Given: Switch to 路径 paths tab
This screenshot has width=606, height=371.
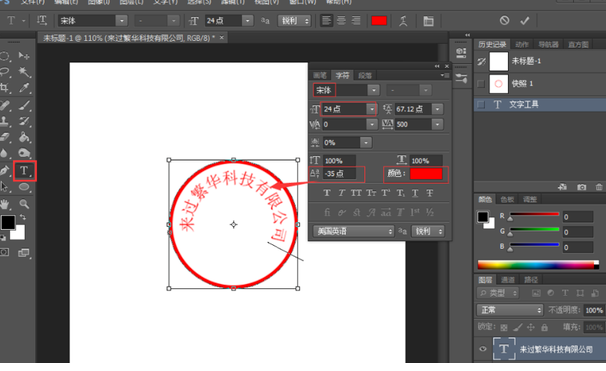Looking at the screenshot, I should [x=531, y=279].
